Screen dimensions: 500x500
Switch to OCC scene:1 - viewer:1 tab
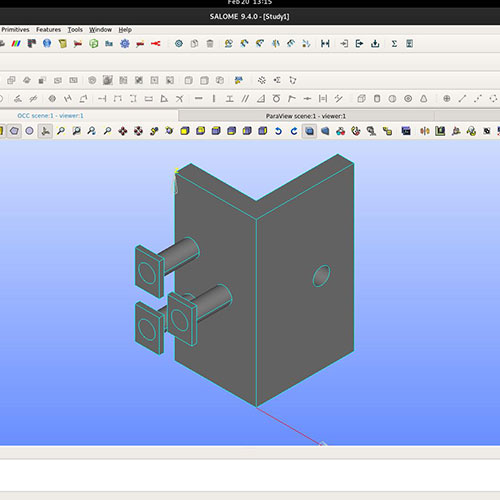50,116
